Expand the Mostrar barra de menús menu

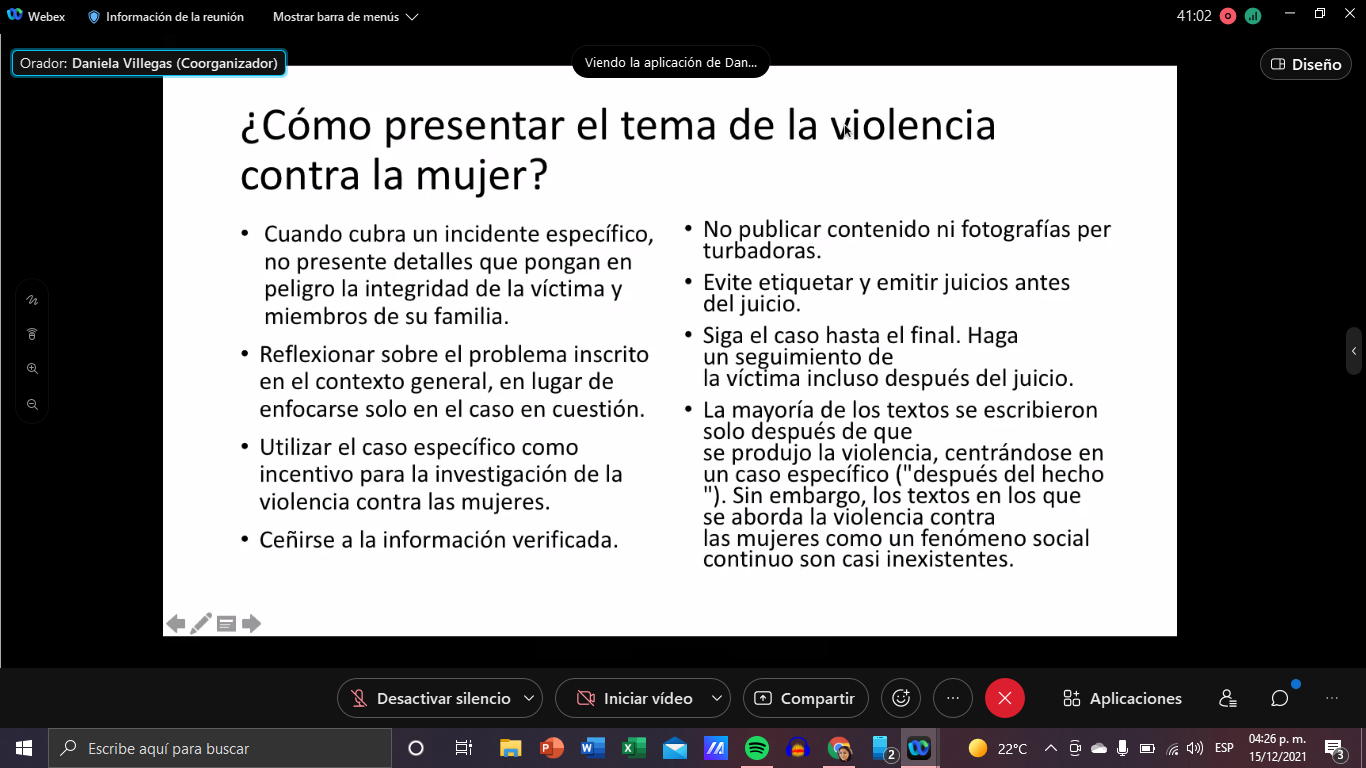pos(345,17)
